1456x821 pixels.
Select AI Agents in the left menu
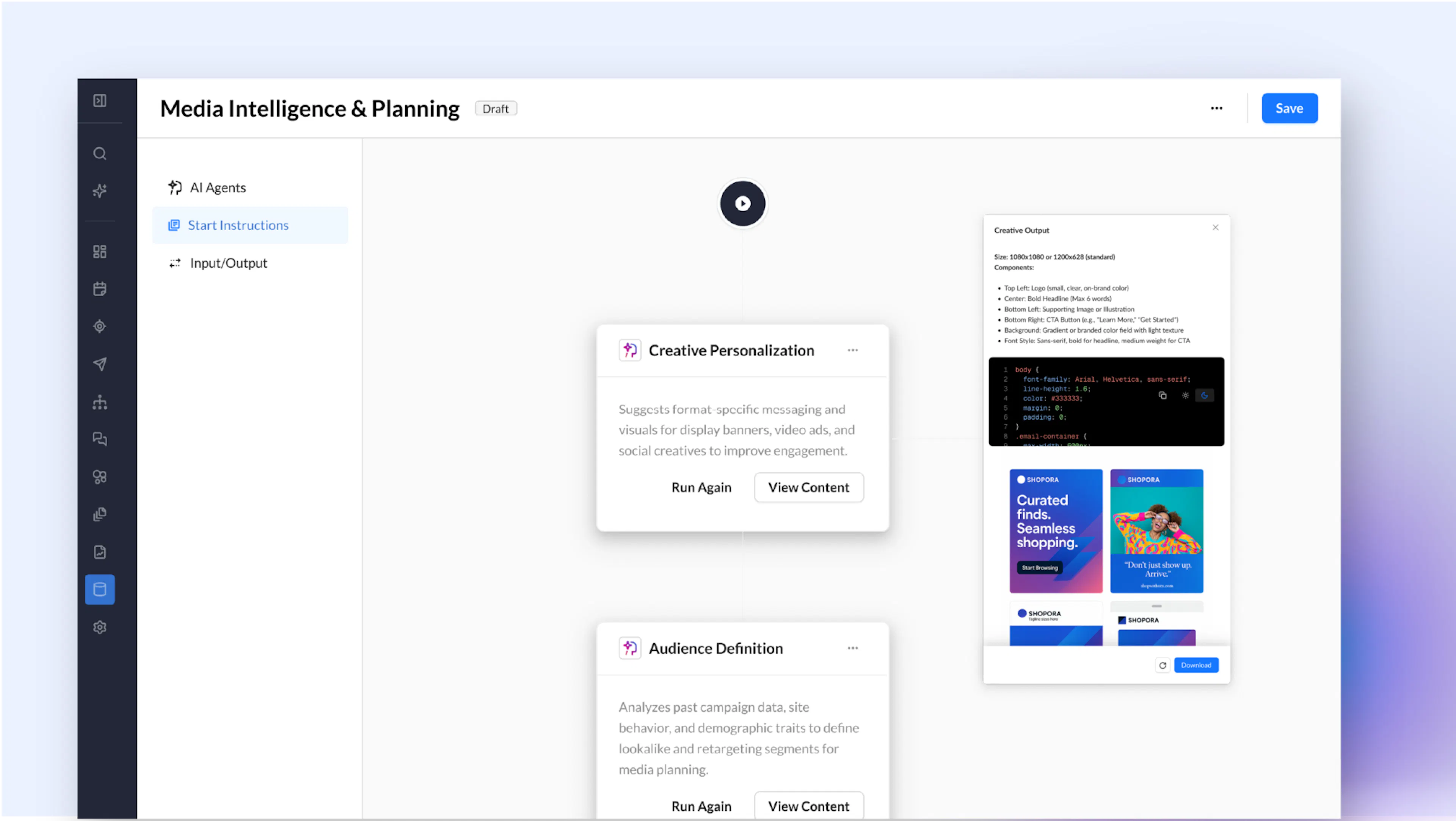[250, 188]
